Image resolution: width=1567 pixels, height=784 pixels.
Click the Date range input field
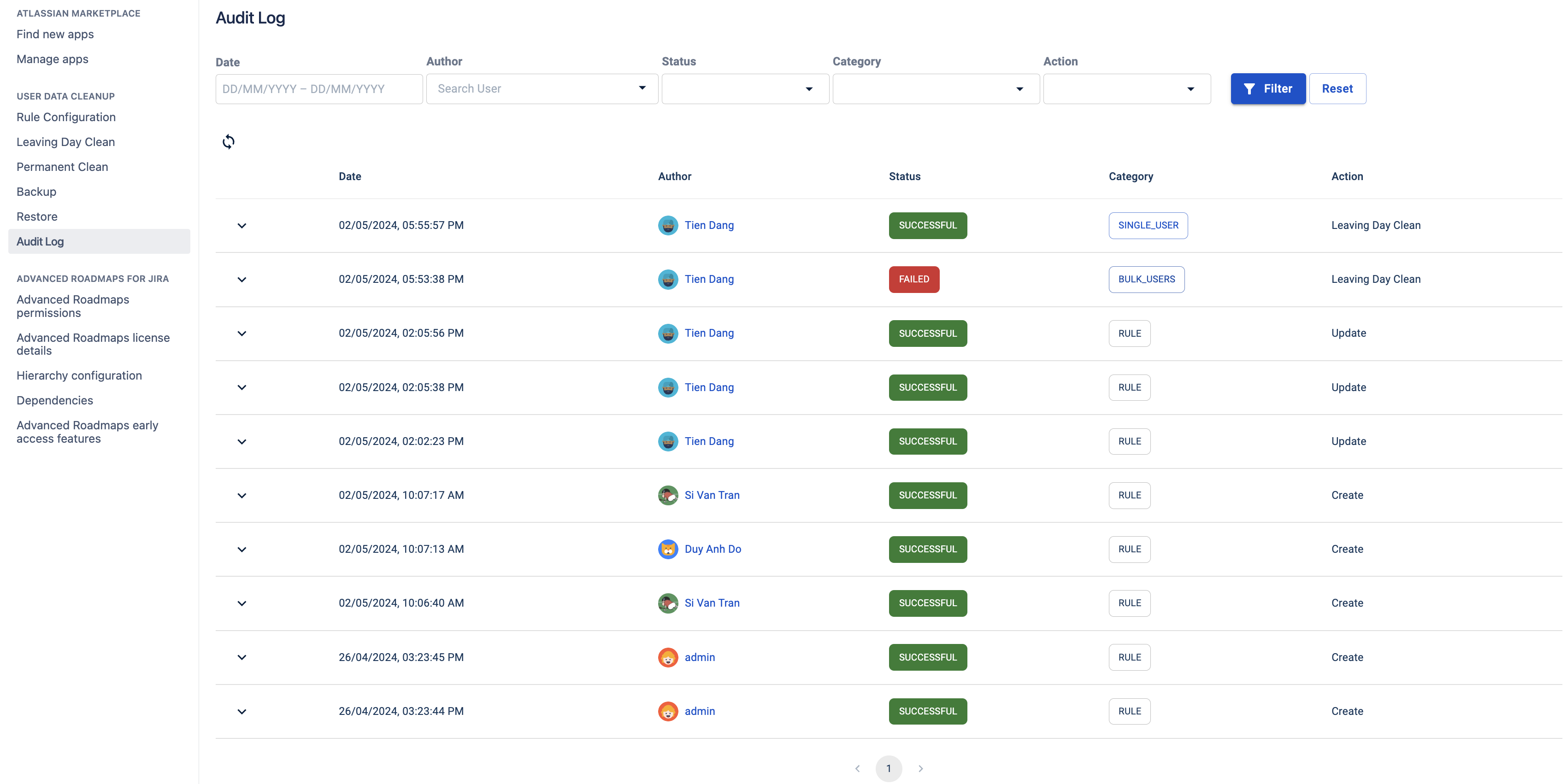(x=319, y=89)
